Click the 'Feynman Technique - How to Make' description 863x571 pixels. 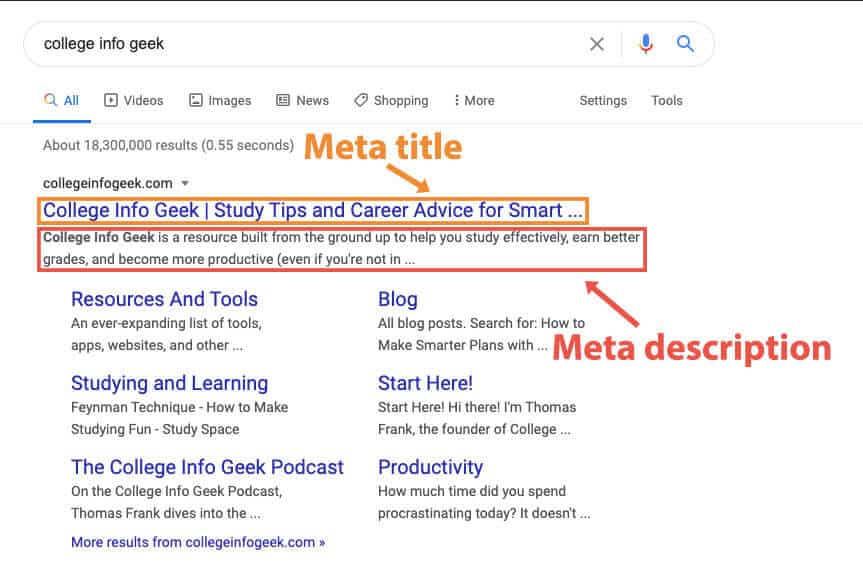tap(179, 418)
